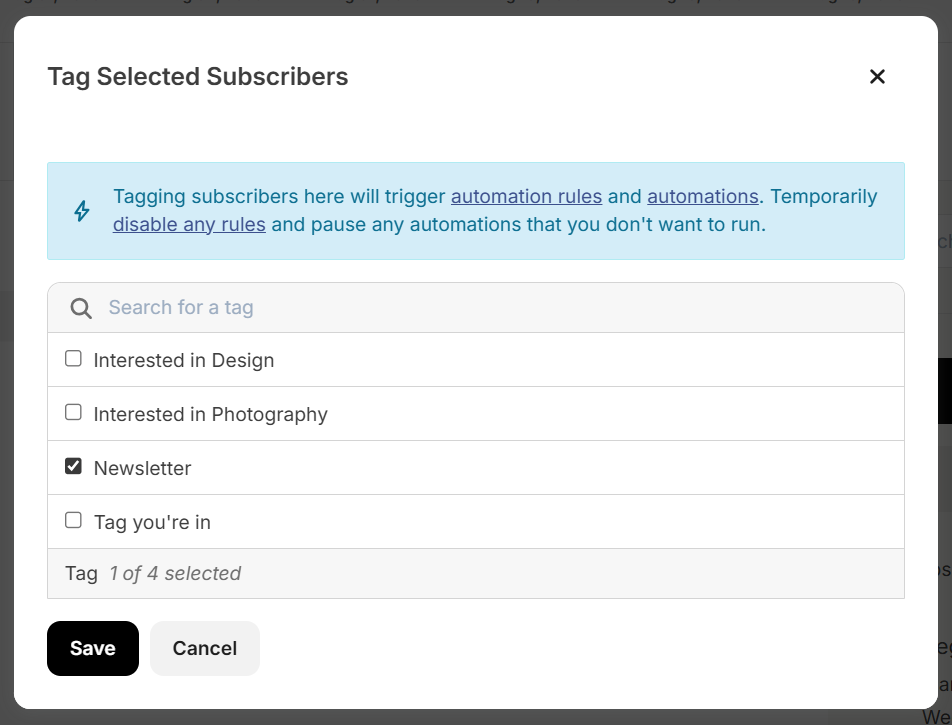This screenshot has width=952, height=725.
Task: Select the Interested in Photography label
Action: click(211, 415)
